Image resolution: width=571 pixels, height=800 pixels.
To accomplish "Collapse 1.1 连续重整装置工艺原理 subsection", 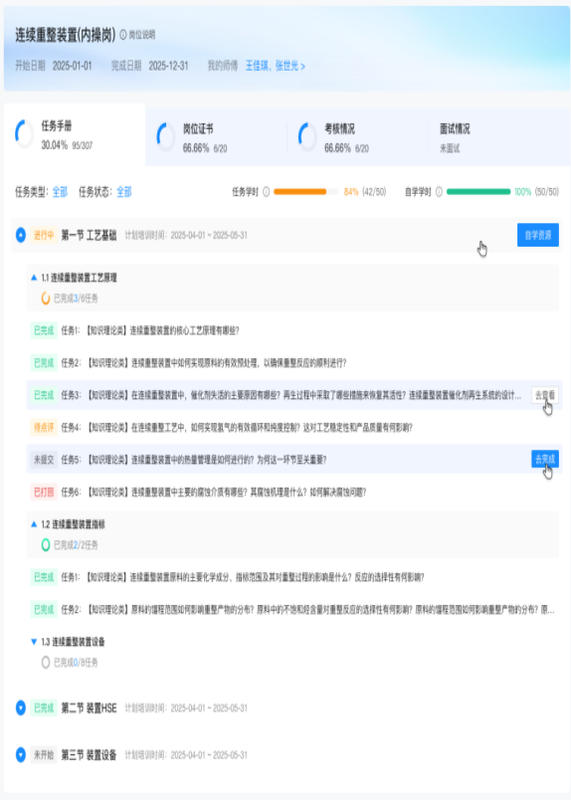I will (x=34, y=278).
